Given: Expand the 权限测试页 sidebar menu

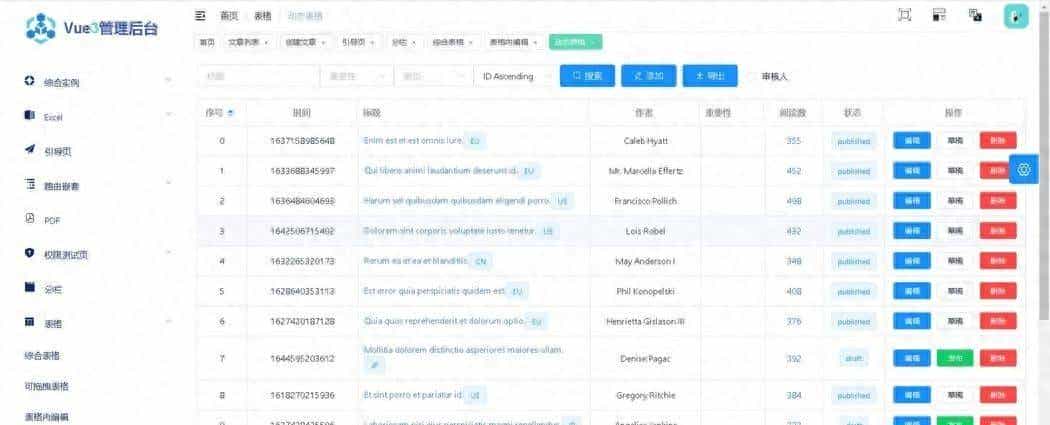Looking at the screenshot, I should (167, 253).
